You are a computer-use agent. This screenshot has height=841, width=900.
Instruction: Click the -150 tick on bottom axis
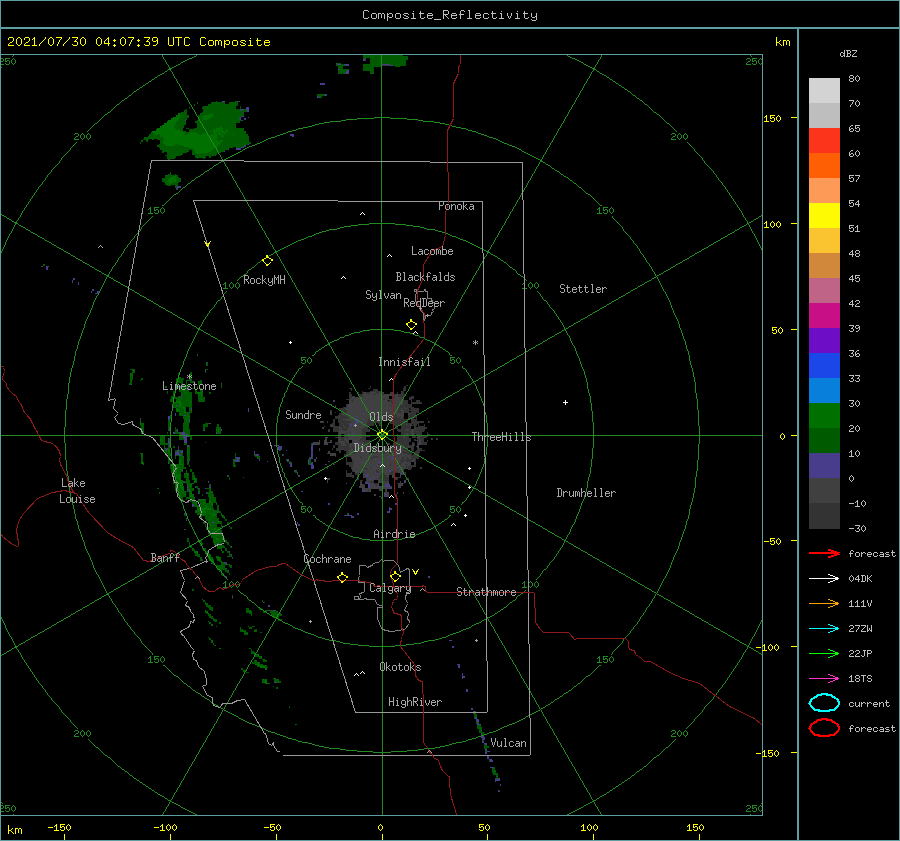59,827
